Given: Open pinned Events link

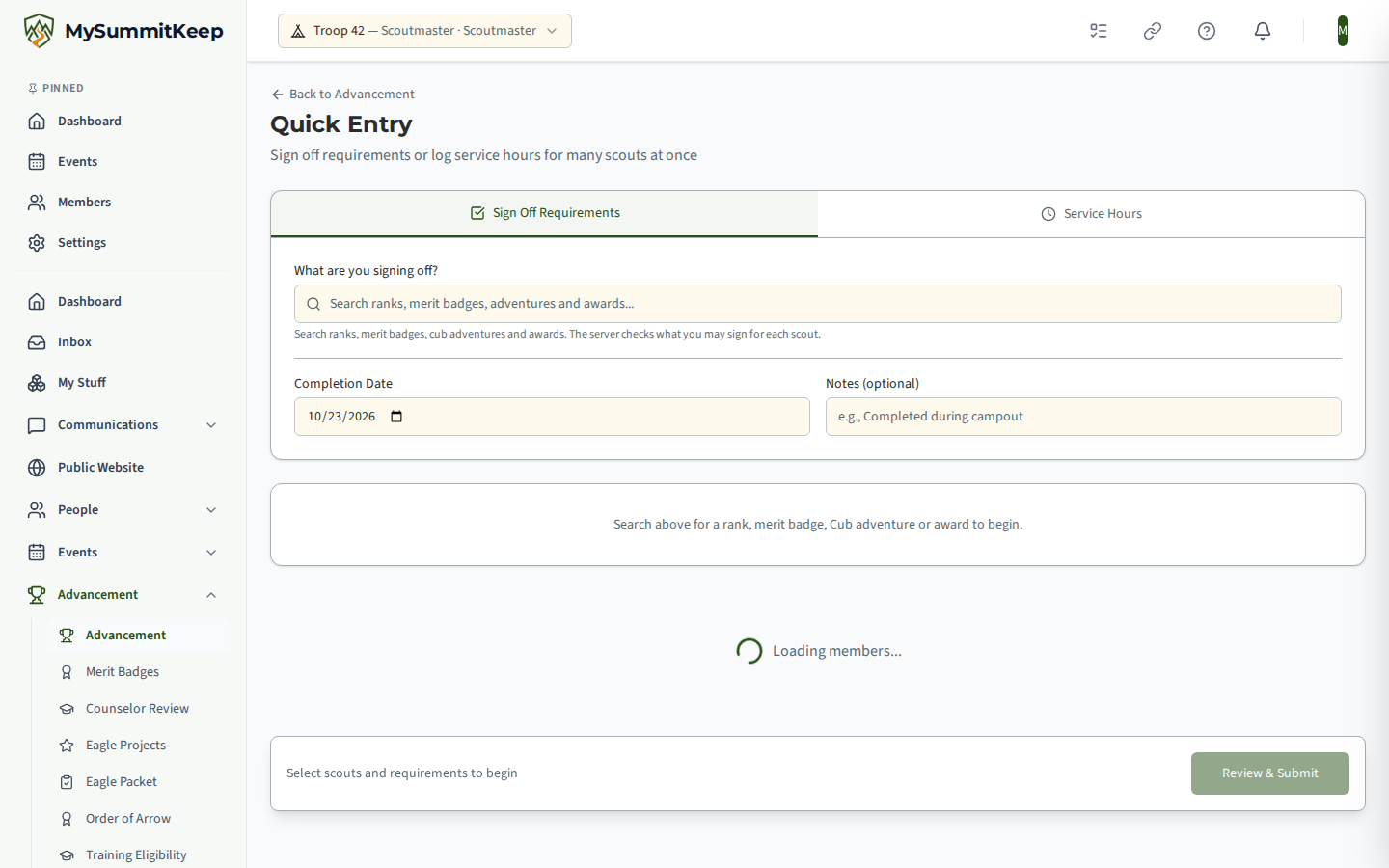Looking at the screenshot, I should pos(123,162).
